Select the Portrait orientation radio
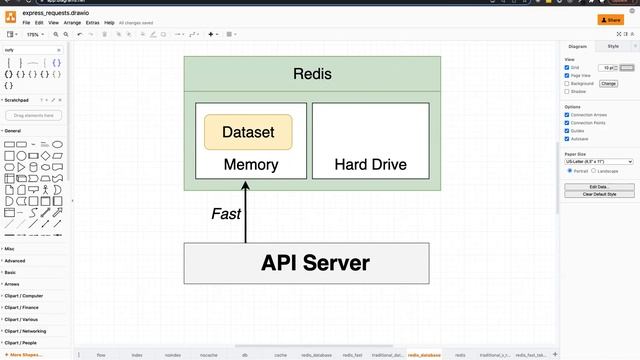 point(570,171)
